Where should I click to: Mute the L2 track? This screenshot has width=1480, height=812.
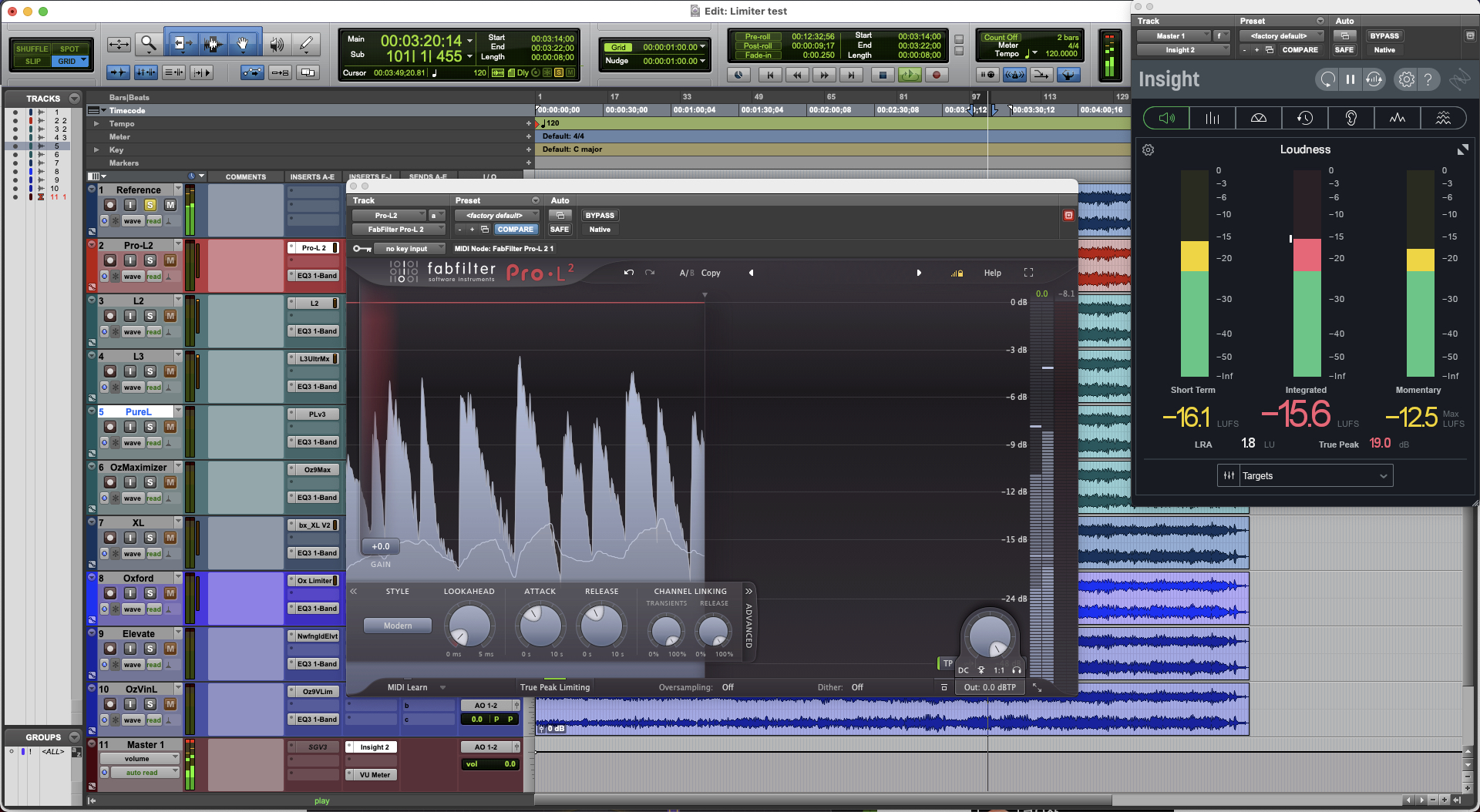click(x=170, y=316)
